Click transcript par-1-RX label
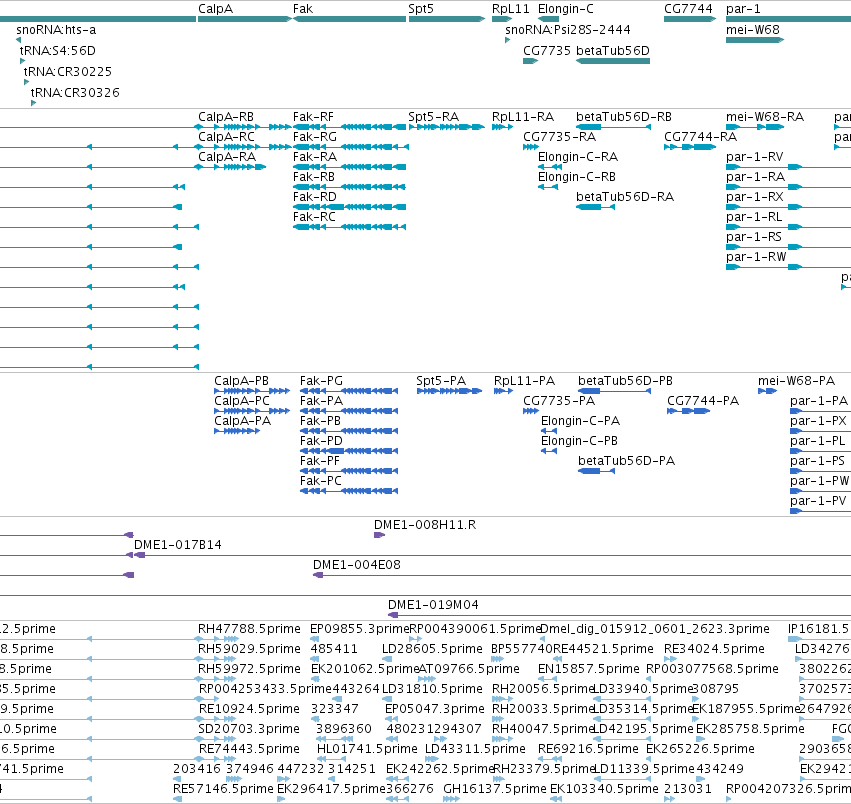 click(x=755, y=197)
